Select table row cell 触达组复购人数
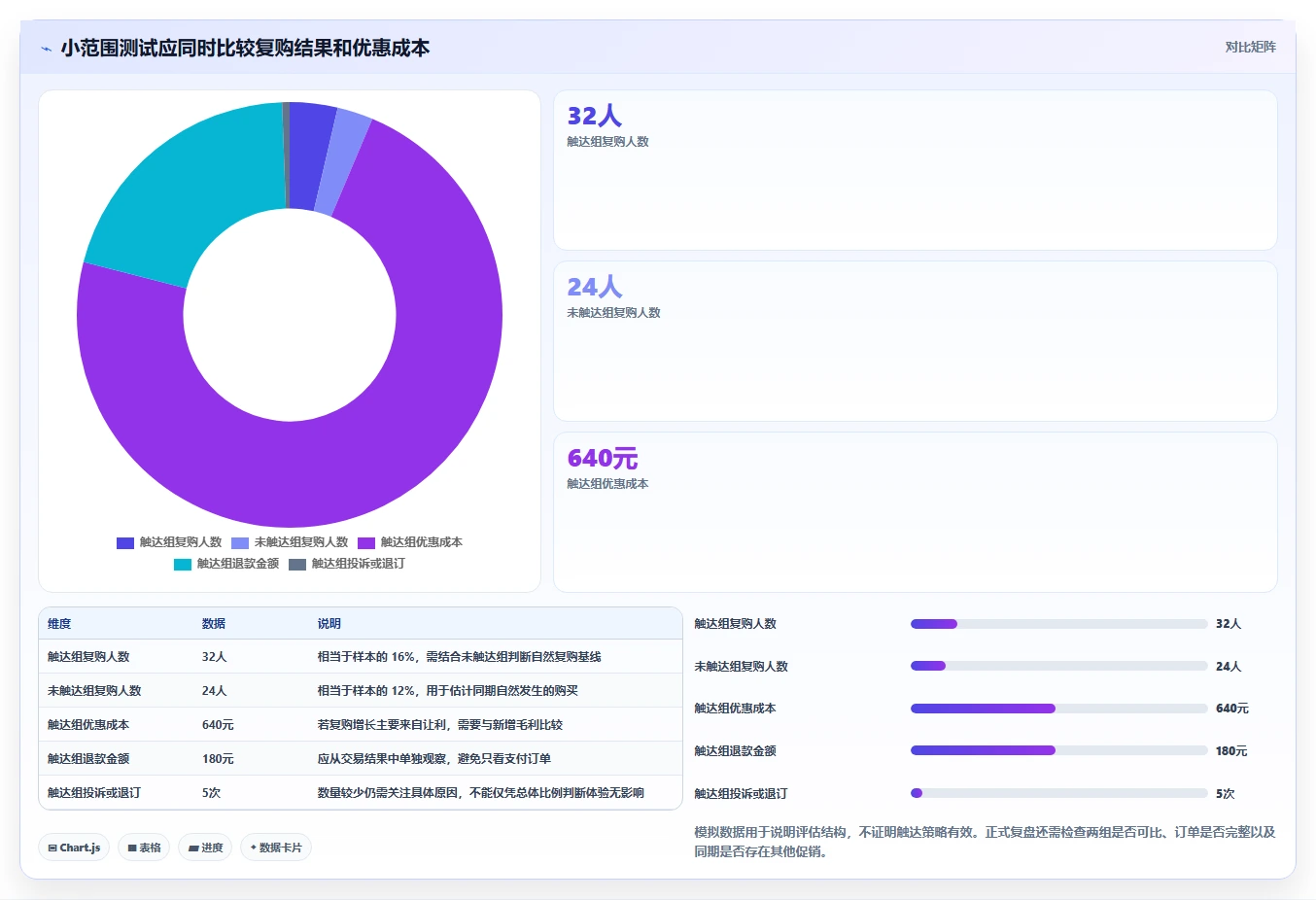 point(88,657)
